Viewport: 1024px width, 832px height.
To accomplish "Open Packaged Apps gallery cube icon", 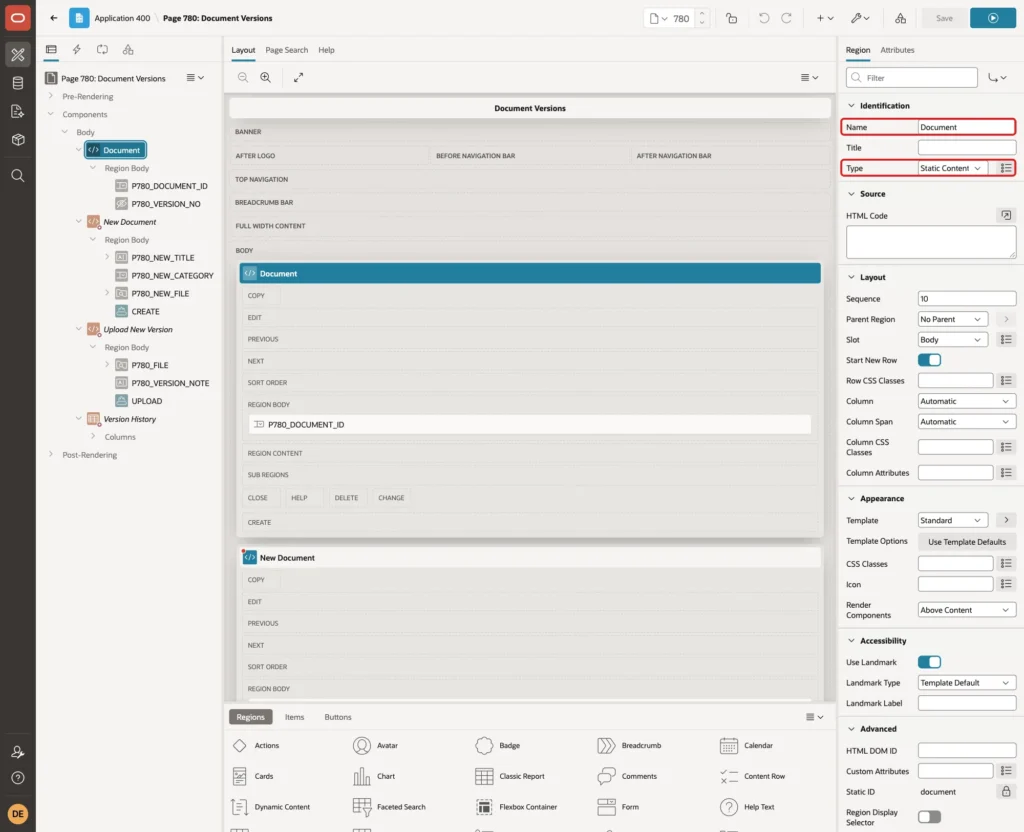I will point(18,140).
